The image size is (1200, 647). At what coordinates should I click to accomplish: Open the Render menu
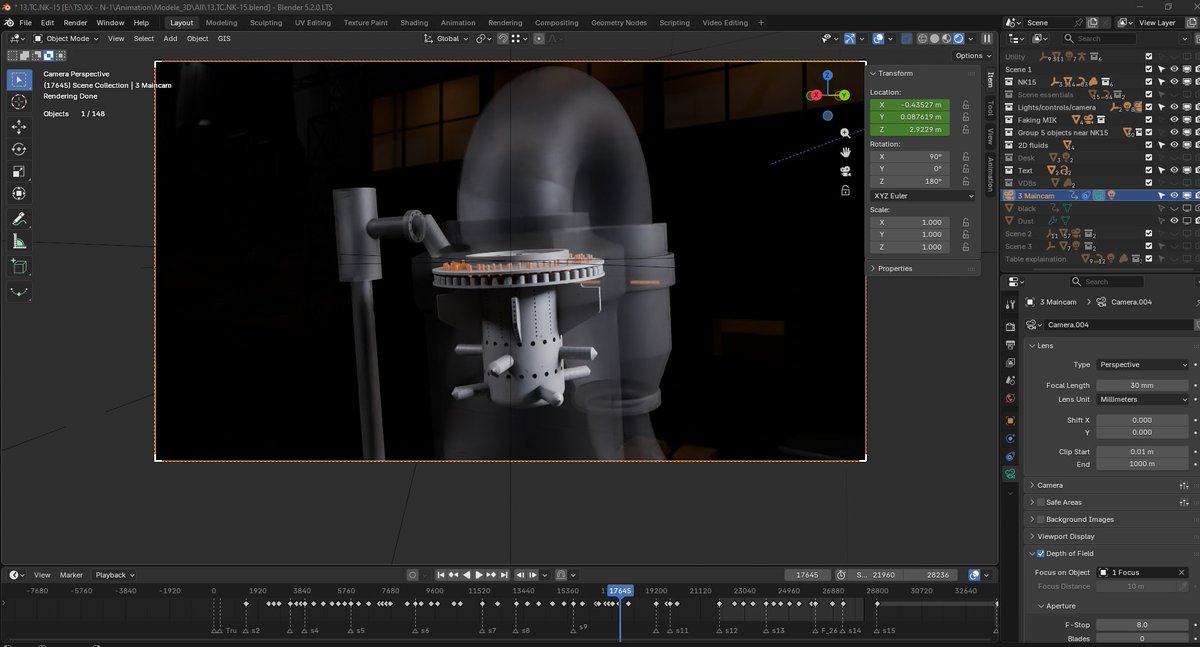click(75, 22)
